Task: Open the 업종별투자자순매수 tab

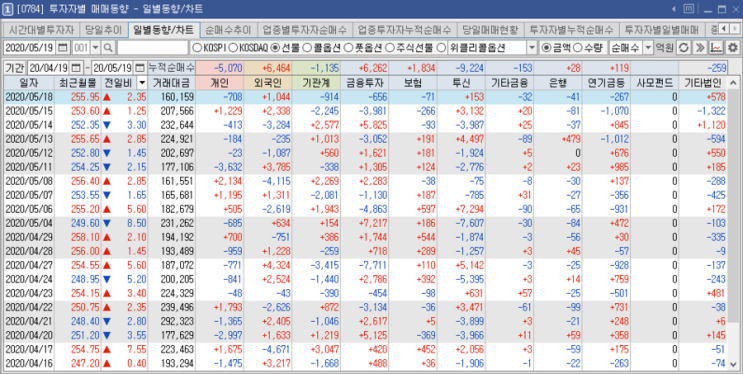Action: [x=305, y=29]
